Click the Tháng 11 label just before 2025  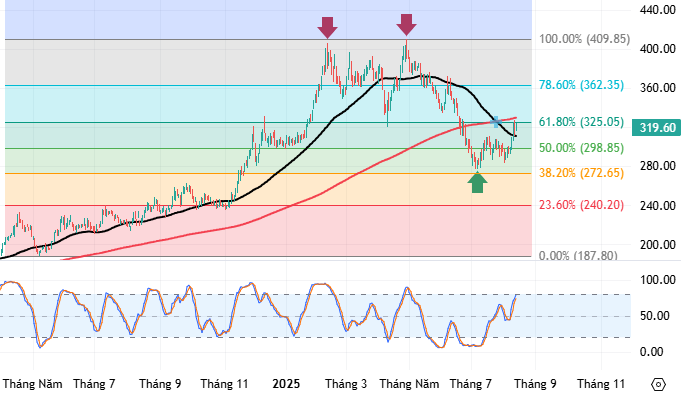pos(224,384)
